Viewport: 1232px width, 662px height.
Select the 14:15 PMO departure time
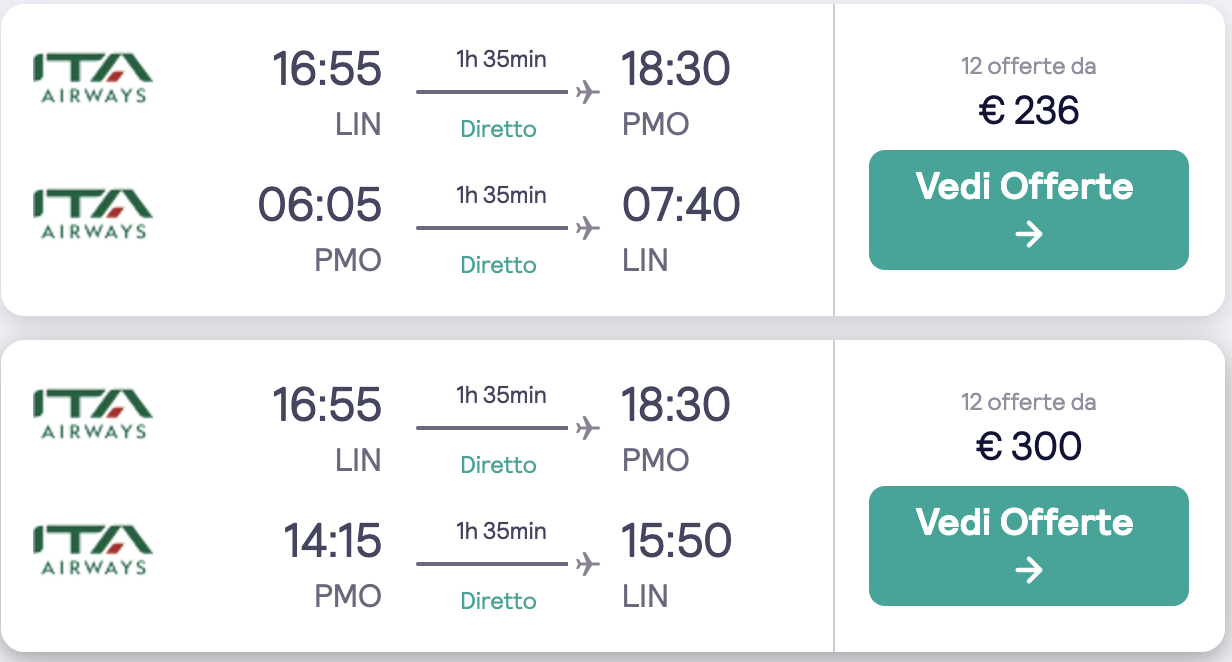[x=333, y=541]
